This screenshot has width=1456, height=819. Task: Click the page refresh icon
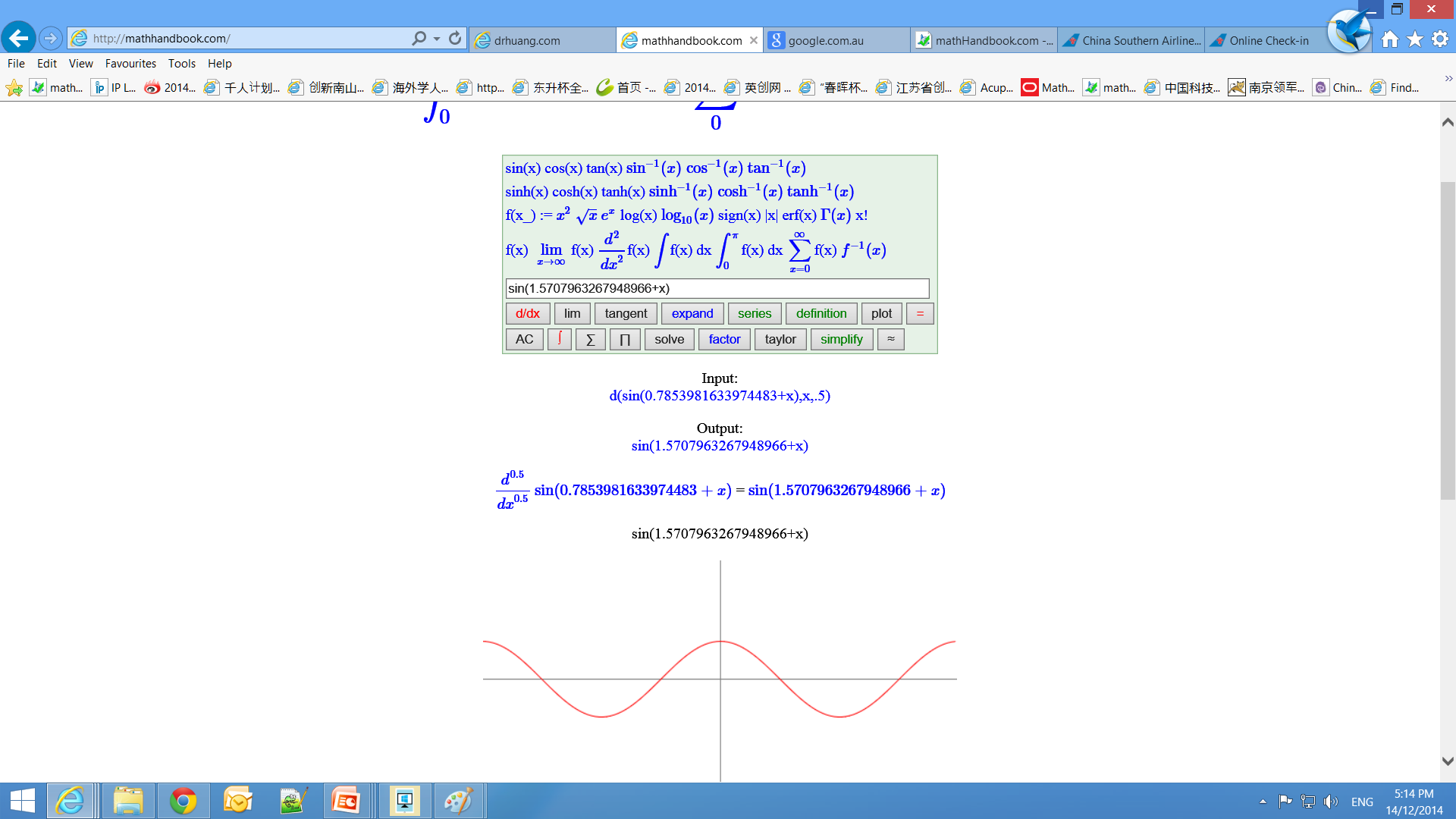click(455, 38)
